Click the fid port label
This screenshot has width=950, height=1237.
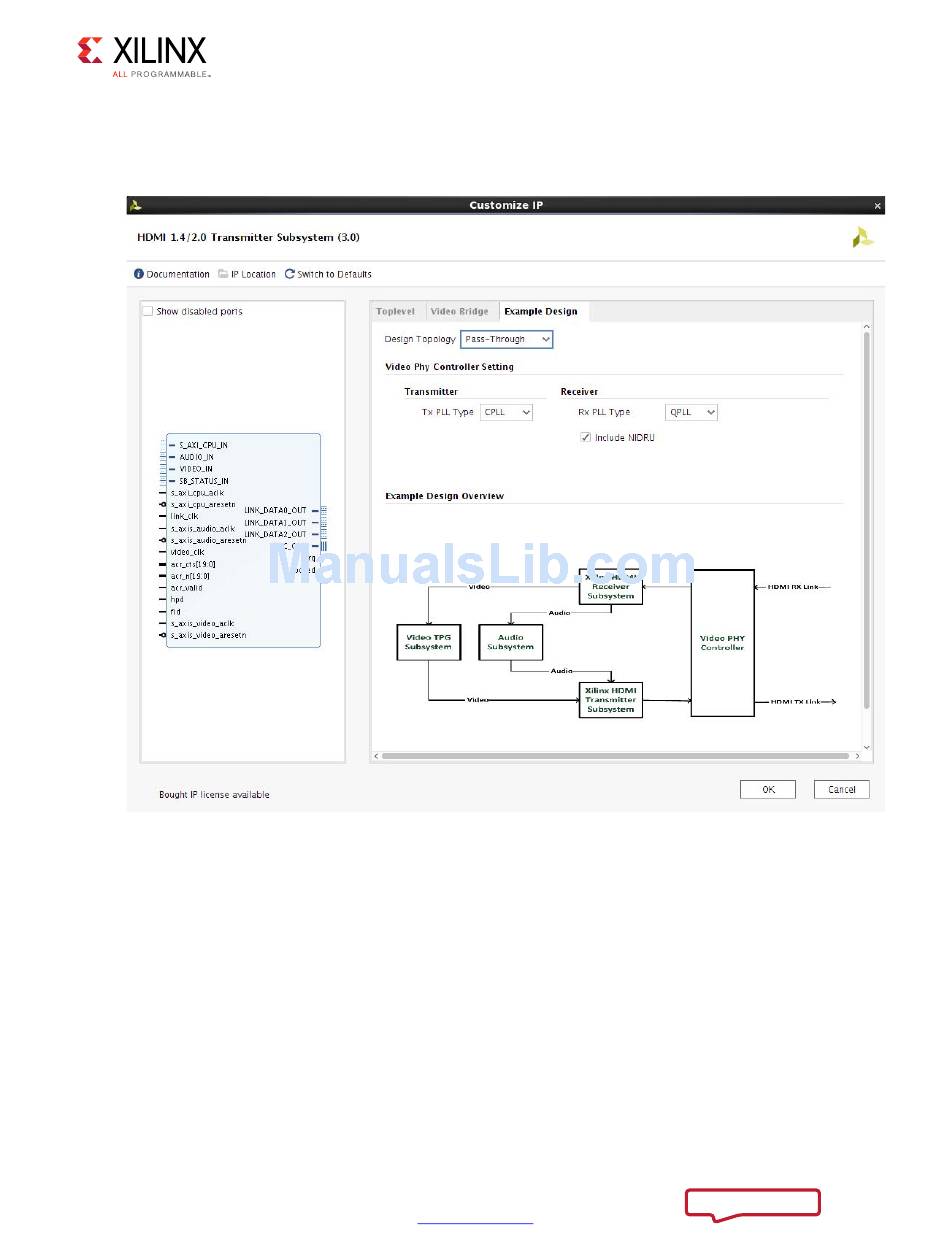click(176, 611)
